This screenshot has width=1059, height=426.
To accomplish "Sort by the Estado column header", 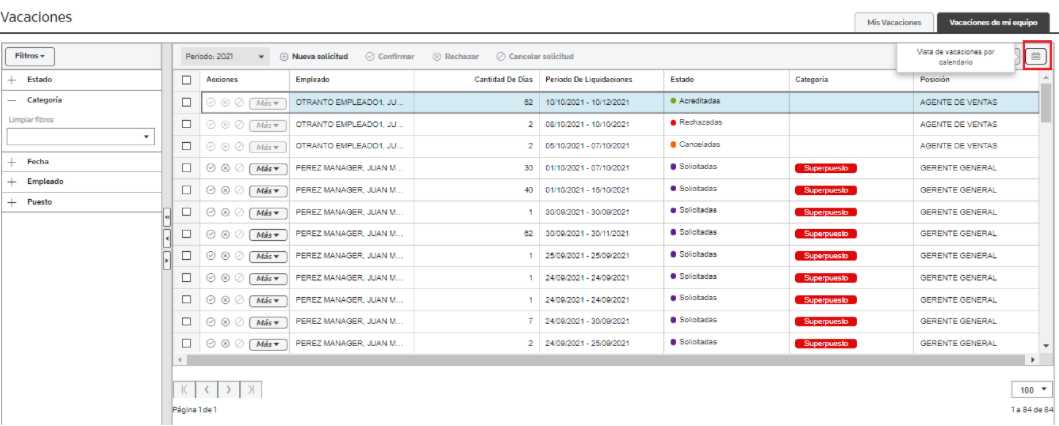I will [726, 80].
